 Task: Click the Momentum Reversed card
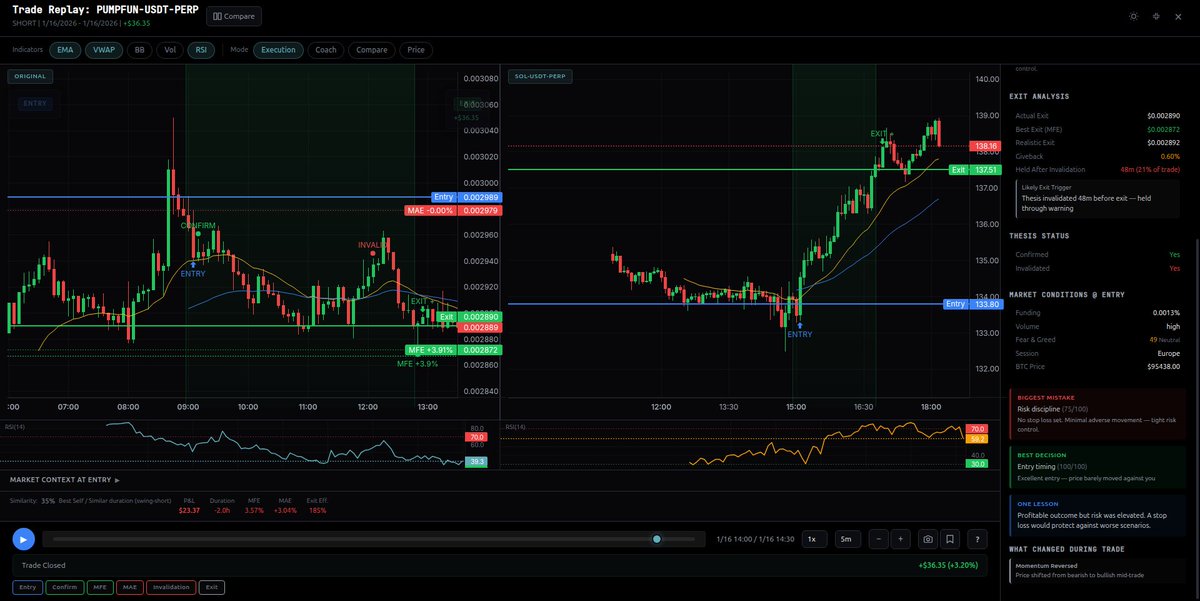coord(1097,571)
